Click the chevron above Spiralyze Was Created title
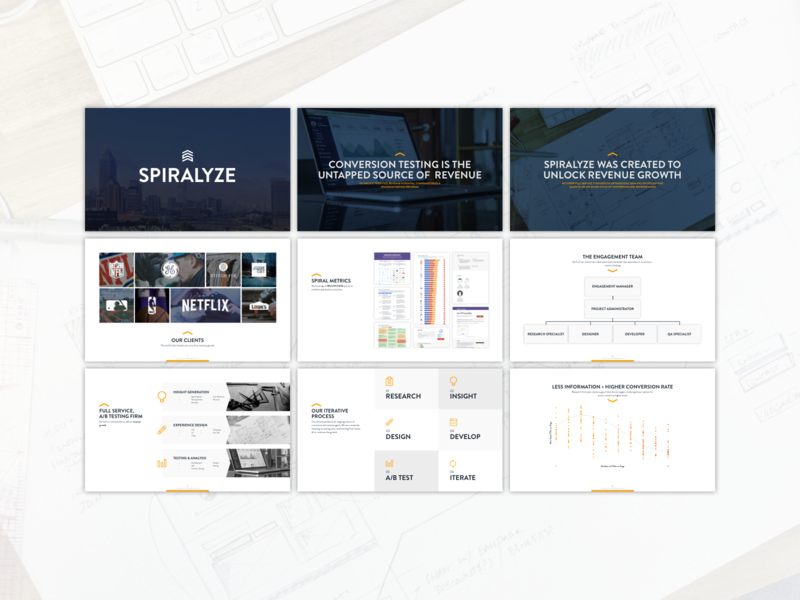800x600 pixels. point(612,154)
